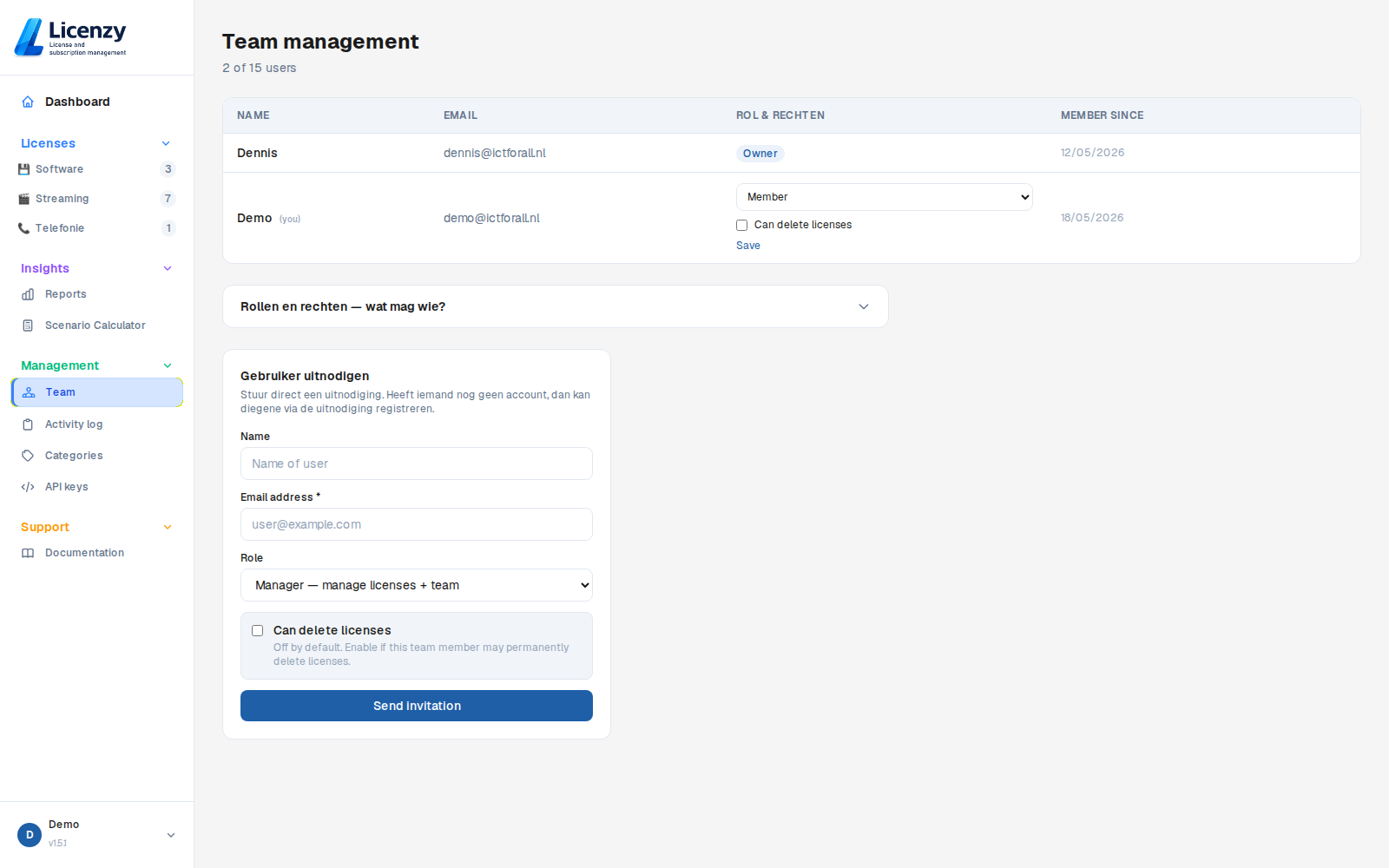The width and height of the screenshot is (1389, 868).
Task: Click the ROL & RECHTEN column header
Action: point(780,115)
